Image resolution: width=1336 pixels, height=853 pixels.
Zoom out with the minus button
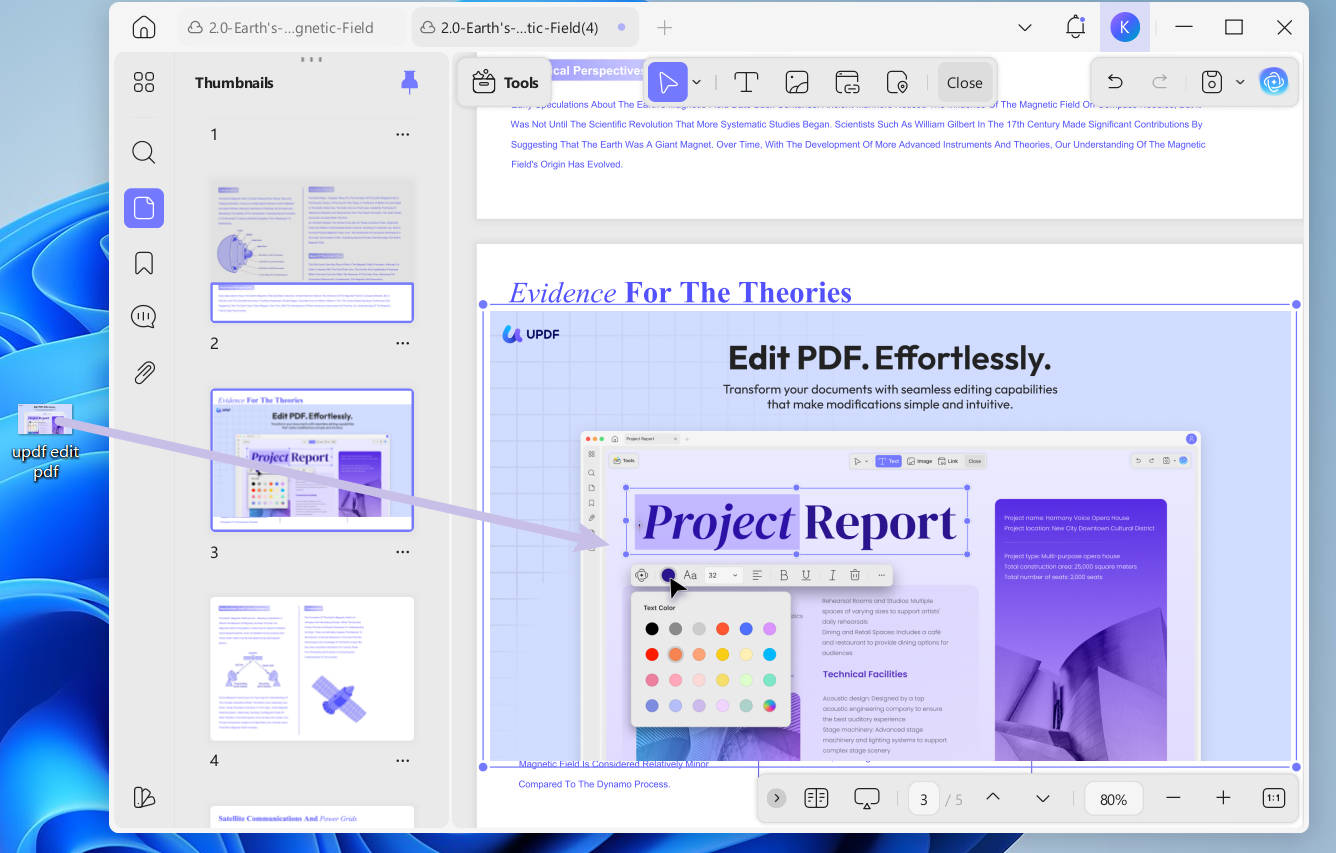1173,798
